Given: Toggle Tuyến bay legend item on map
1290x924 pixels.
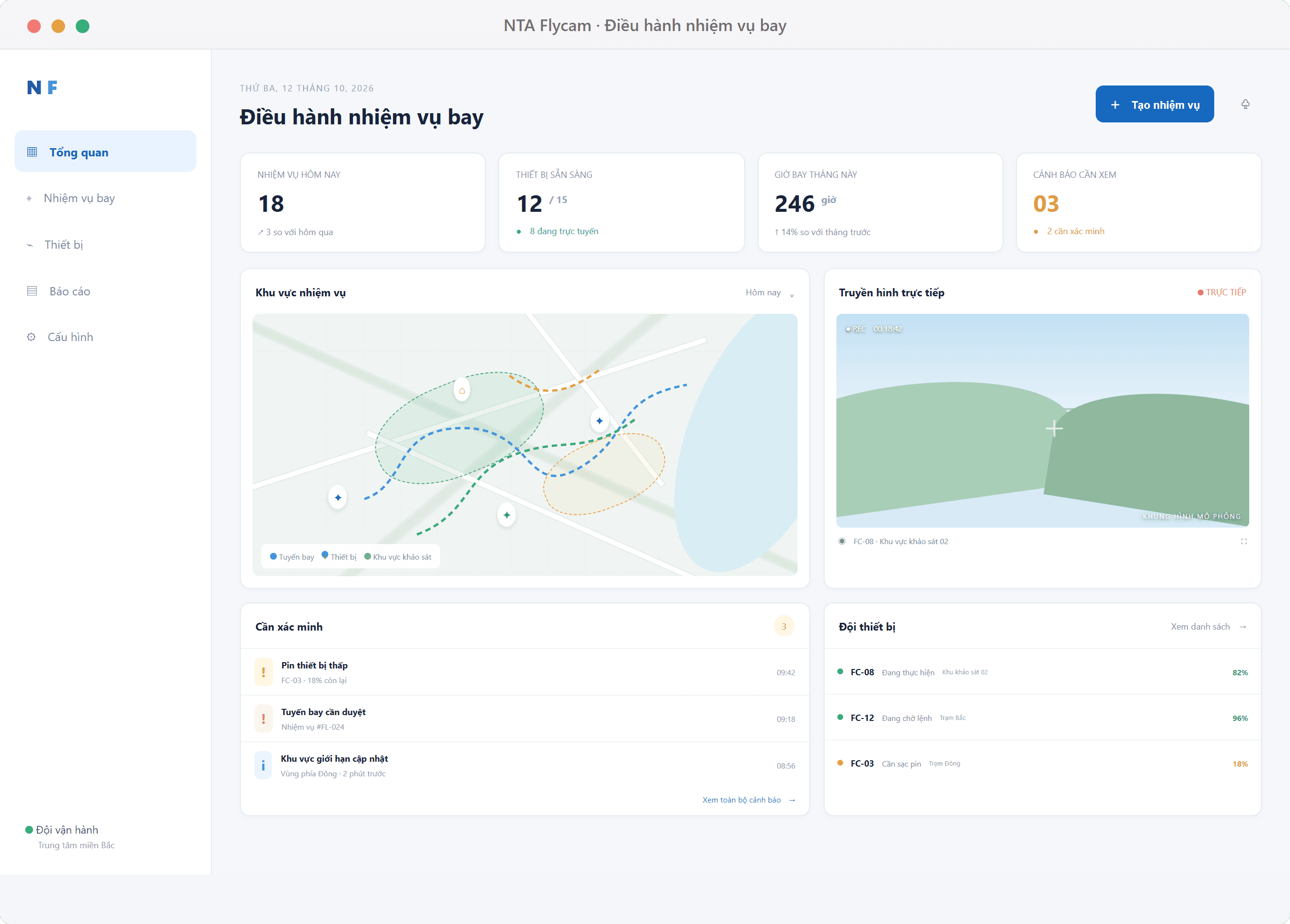Looking at the screenshot, I should pos(292,556).
